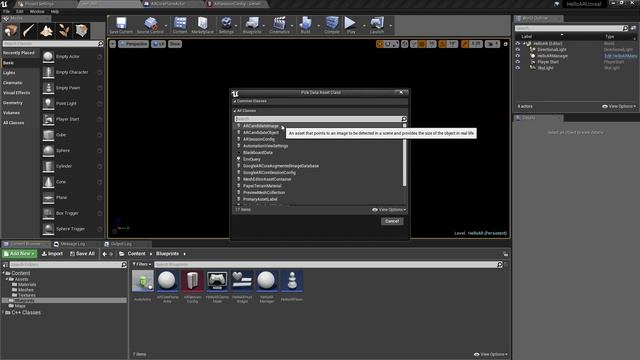Open View Options in Content Browser
The image size is (640, 360).
coord(491,354)
